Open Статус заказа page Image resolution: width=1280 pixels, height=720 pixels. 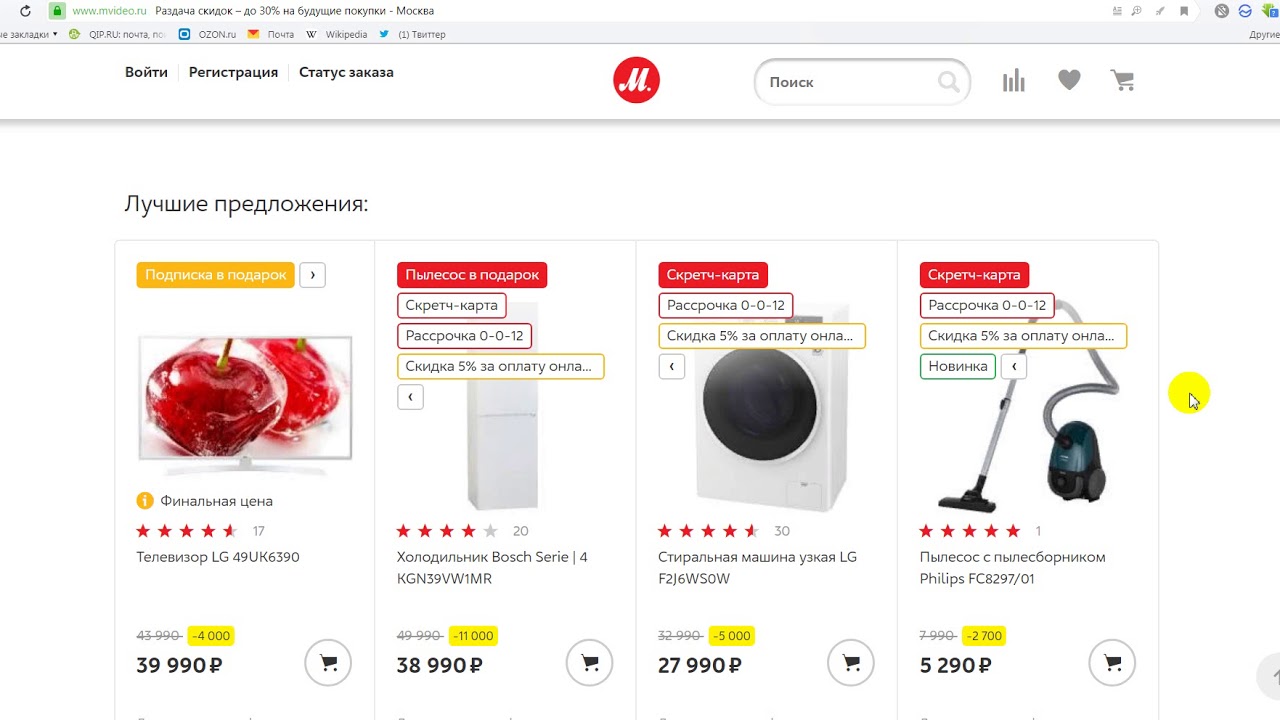pos(346,72)
